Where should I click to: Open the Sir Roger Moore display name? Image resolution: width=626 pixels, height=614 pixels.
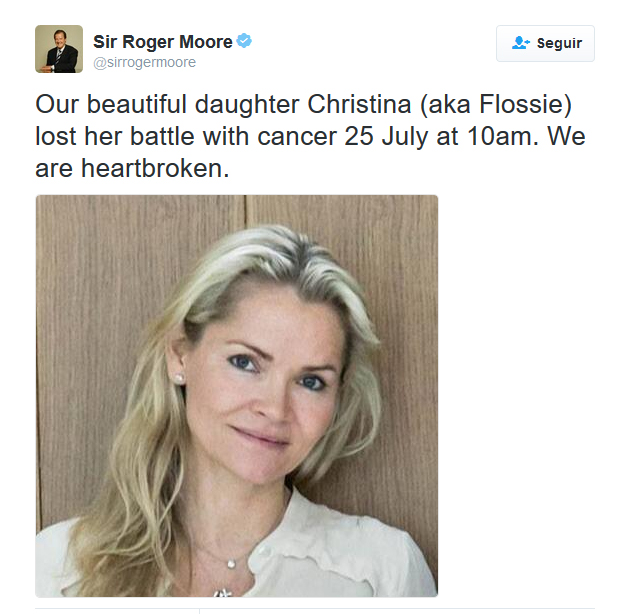tap(162, 42)
